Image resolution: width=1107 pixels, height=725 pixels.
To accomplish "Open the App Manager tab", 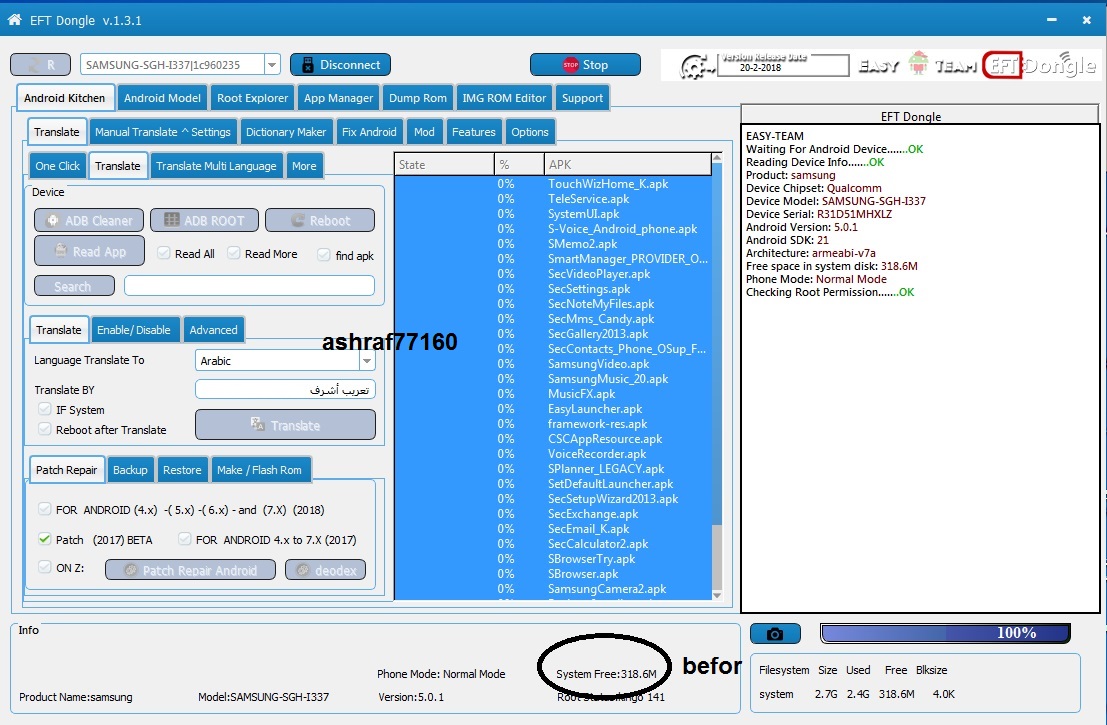I will [338, 98].
